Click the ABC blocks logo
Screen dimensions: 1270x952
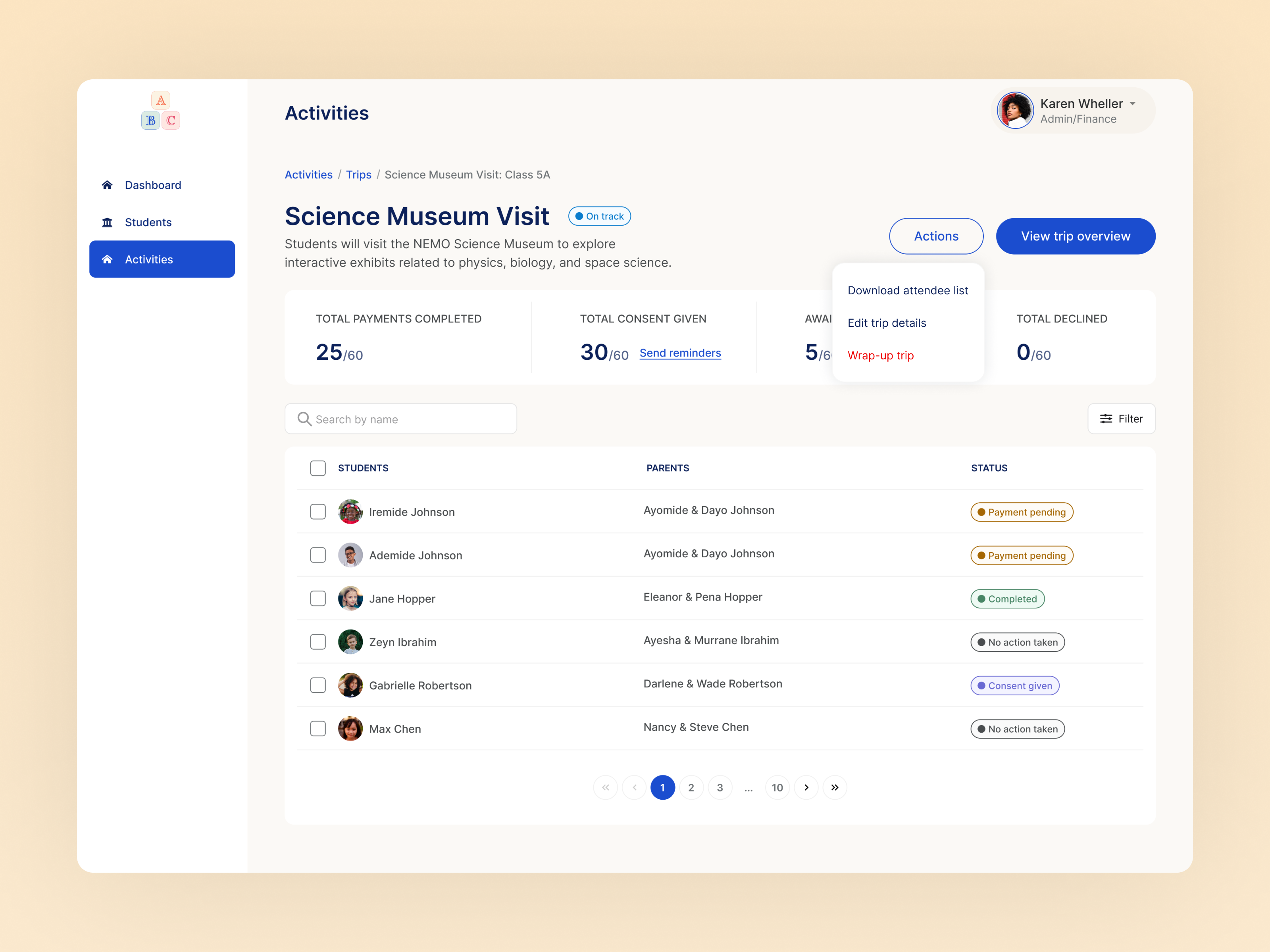(161, 110)
